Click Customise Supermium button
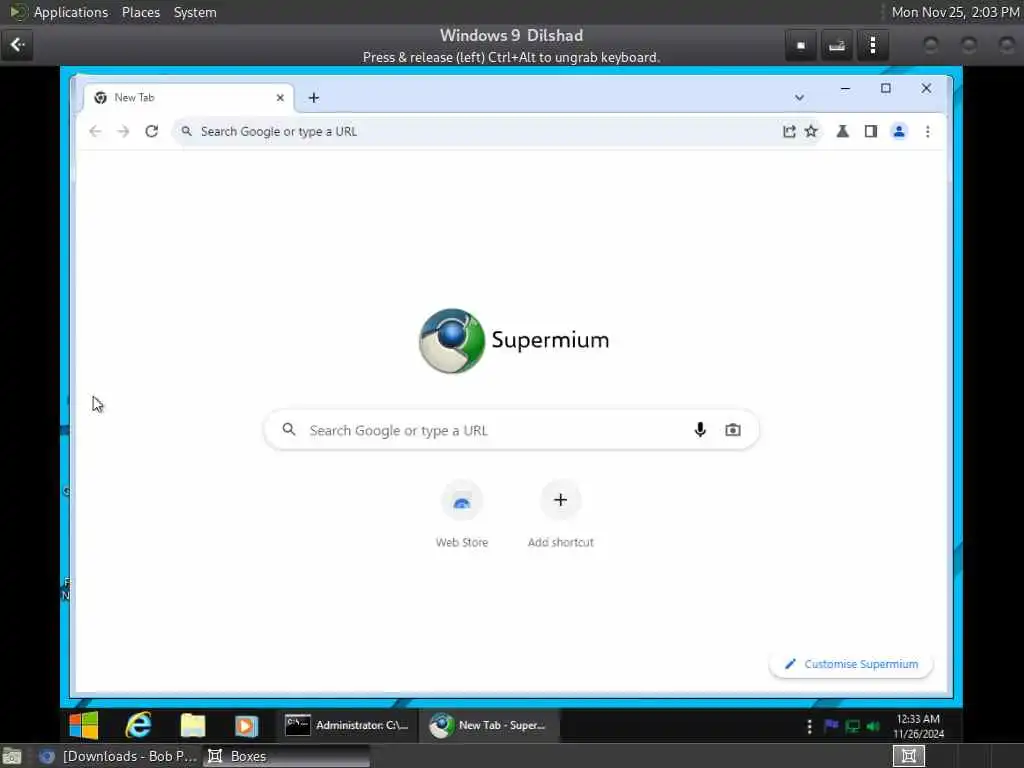The image size is (1024, 768). 851,664
